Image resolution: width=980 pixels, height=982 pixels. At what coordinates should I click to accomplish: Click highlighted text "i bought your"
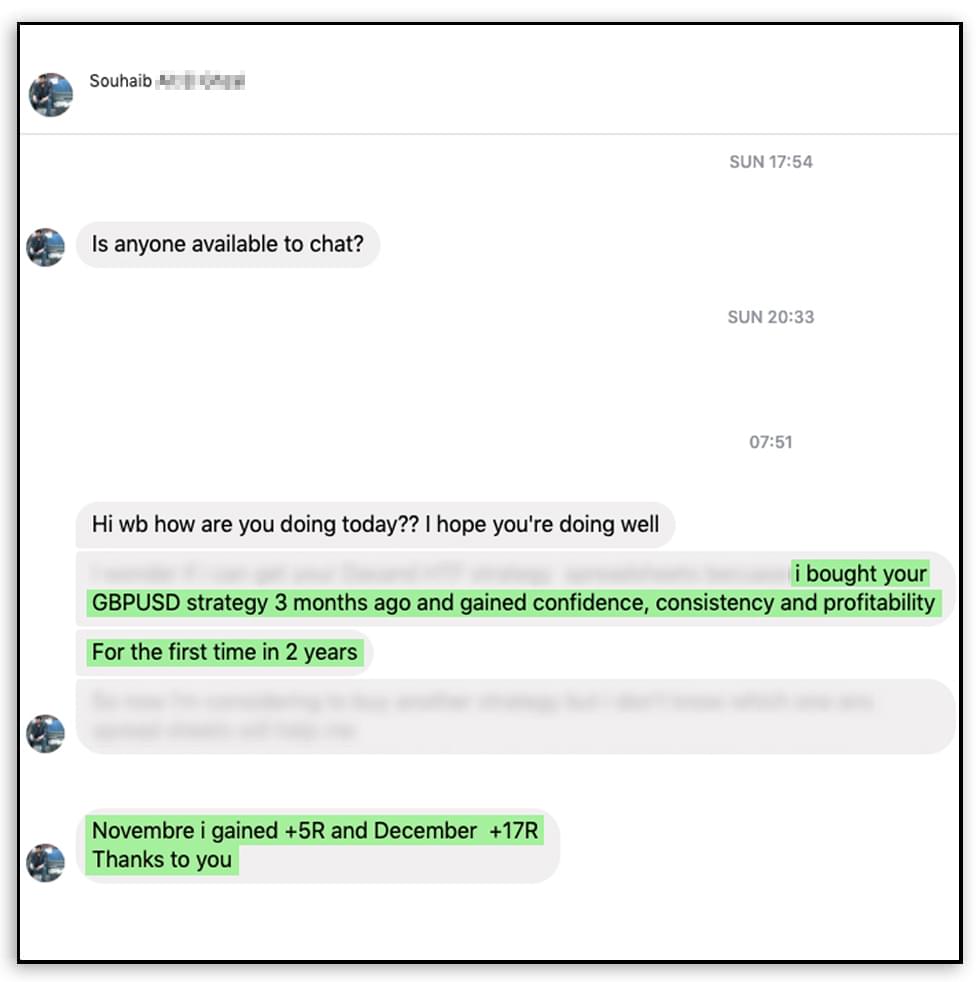click(x=860, y=573)
